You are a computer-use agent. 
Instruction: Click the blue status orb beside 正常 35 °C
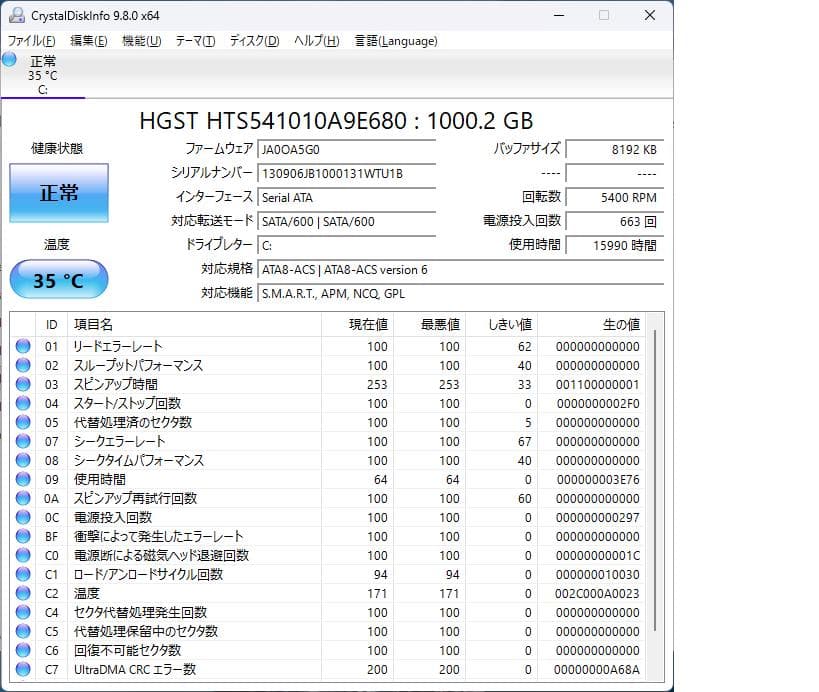click(x=9, y=60)
